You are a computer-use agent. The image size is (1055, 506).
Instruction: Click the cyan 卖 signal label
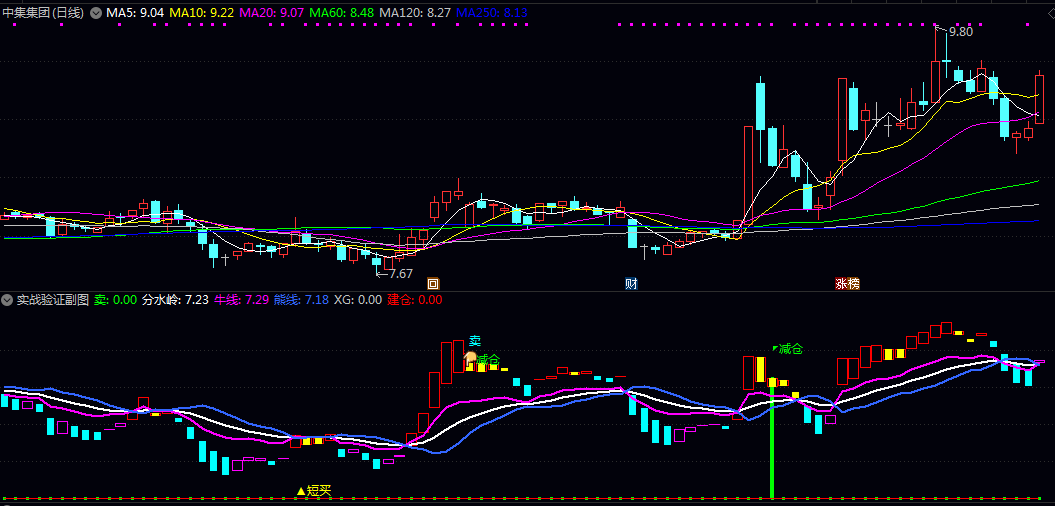click(x=475, y=342)
